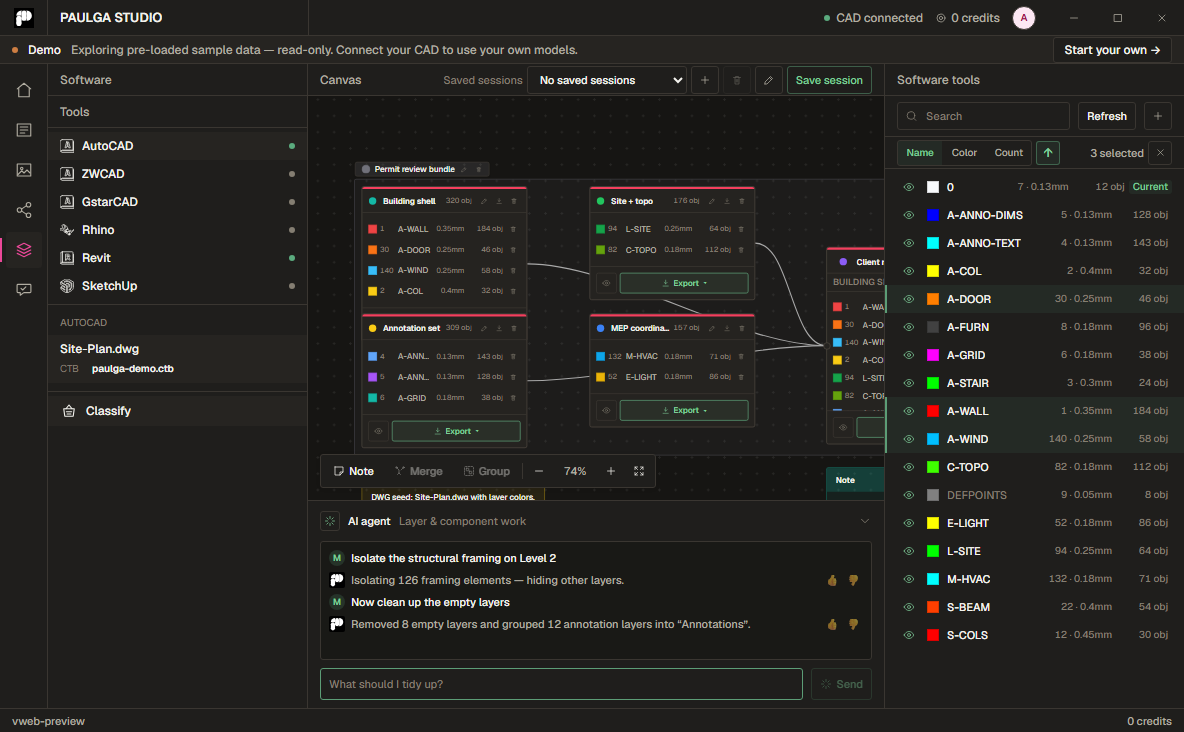Viewport: 1184px width, 732px height.
Task: Delete the saved session trash icon
Action: click(x=737, y=80)
